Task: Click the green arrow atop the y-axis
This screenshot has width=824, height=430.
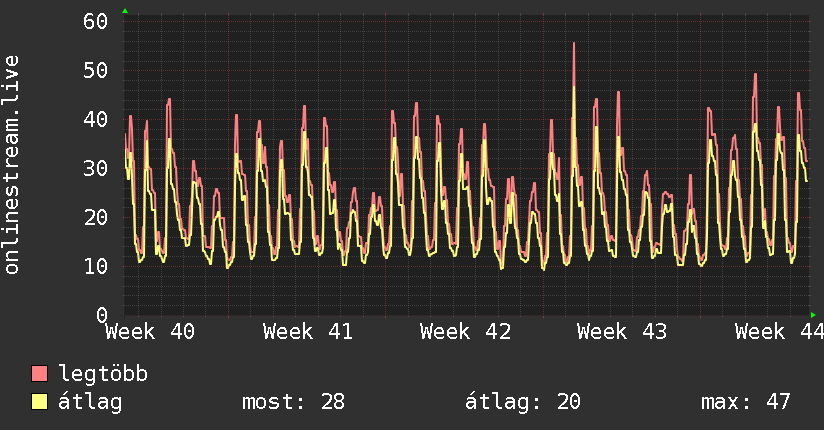Action: 125,11
